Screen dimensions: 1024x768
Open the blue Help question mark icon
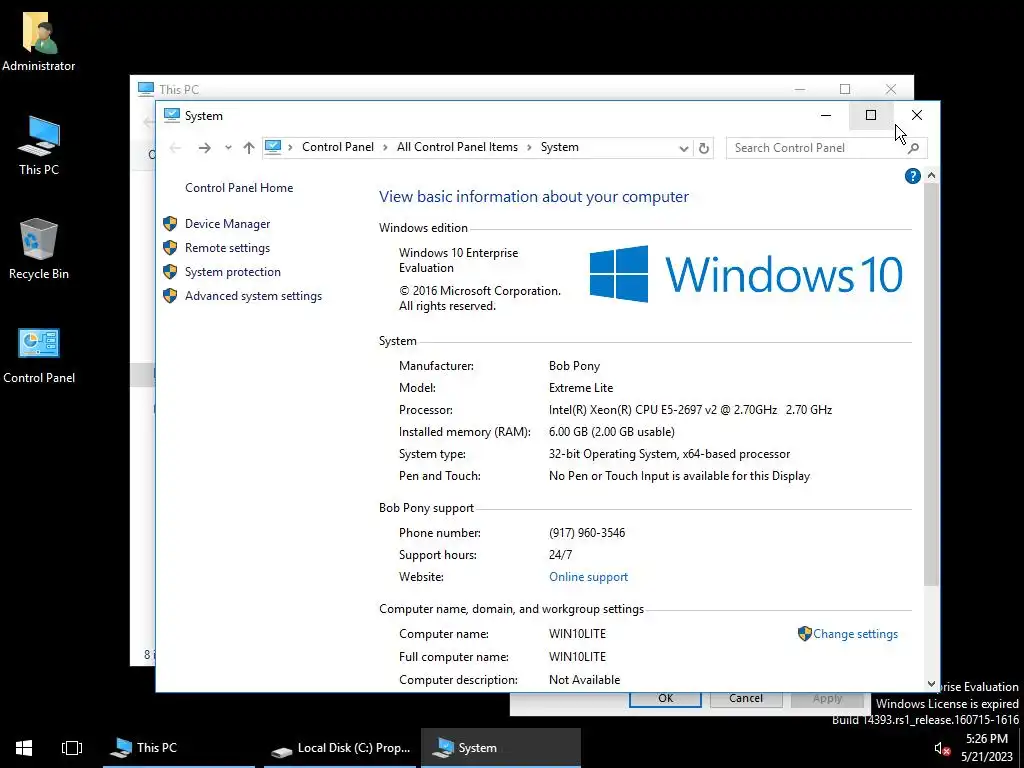coord(912,176)
